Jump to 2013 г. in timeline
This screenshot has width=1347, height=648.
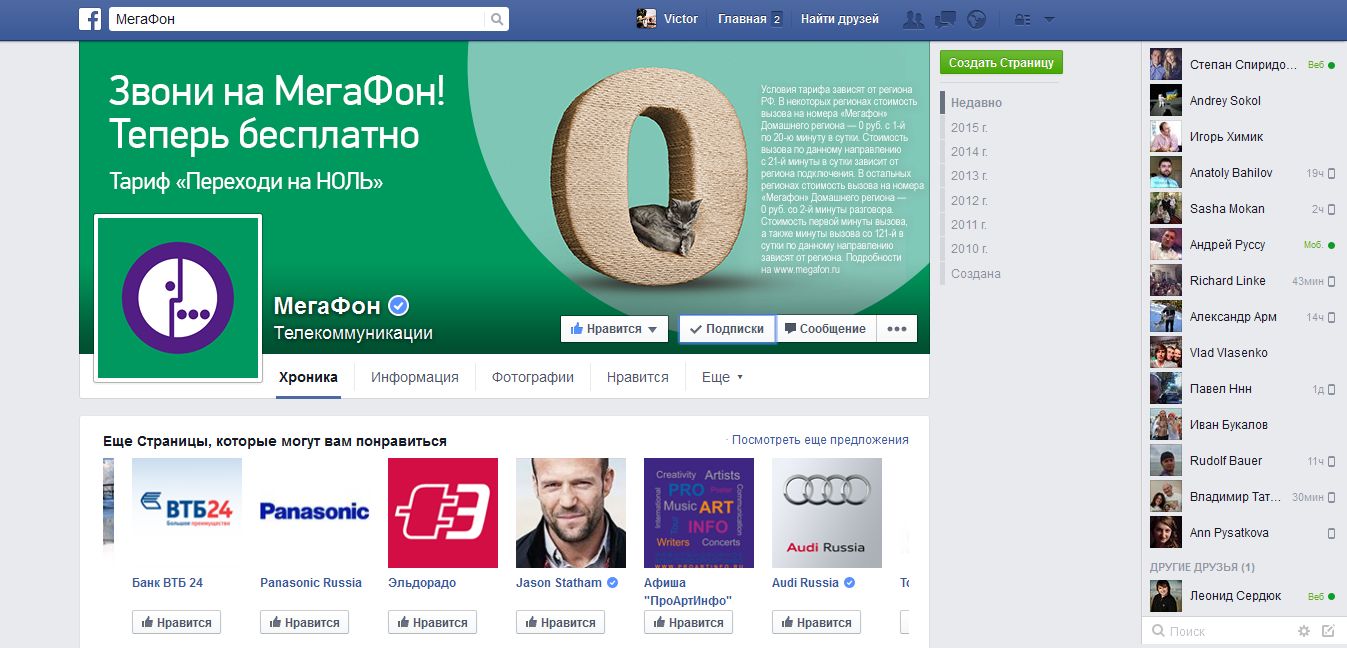click(x=969, y=176)
